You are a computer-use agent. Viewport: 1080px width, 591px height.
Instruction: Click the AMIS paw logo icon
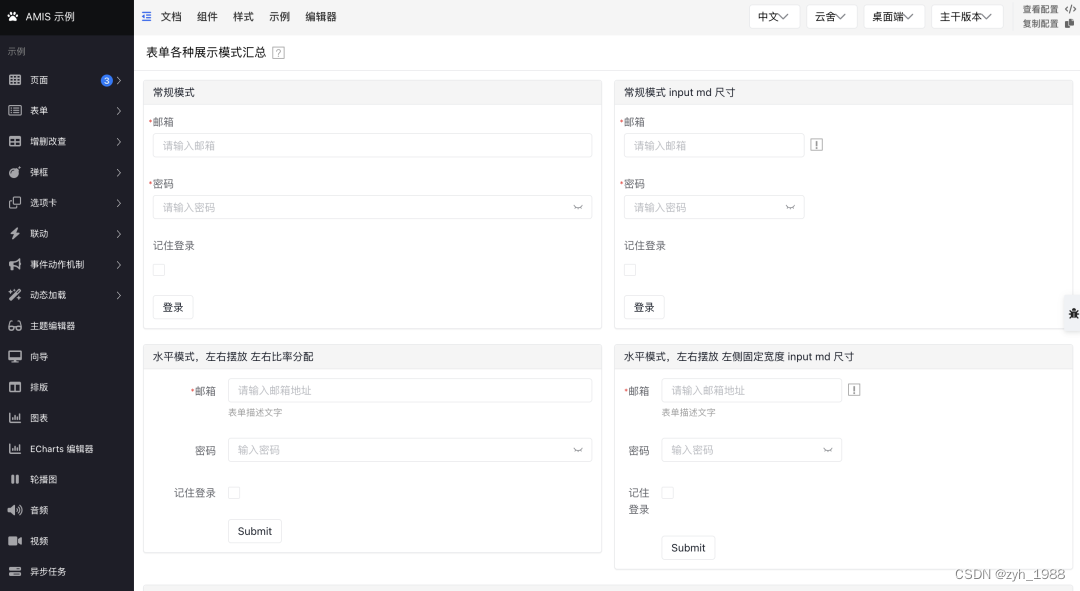(12, 17)
